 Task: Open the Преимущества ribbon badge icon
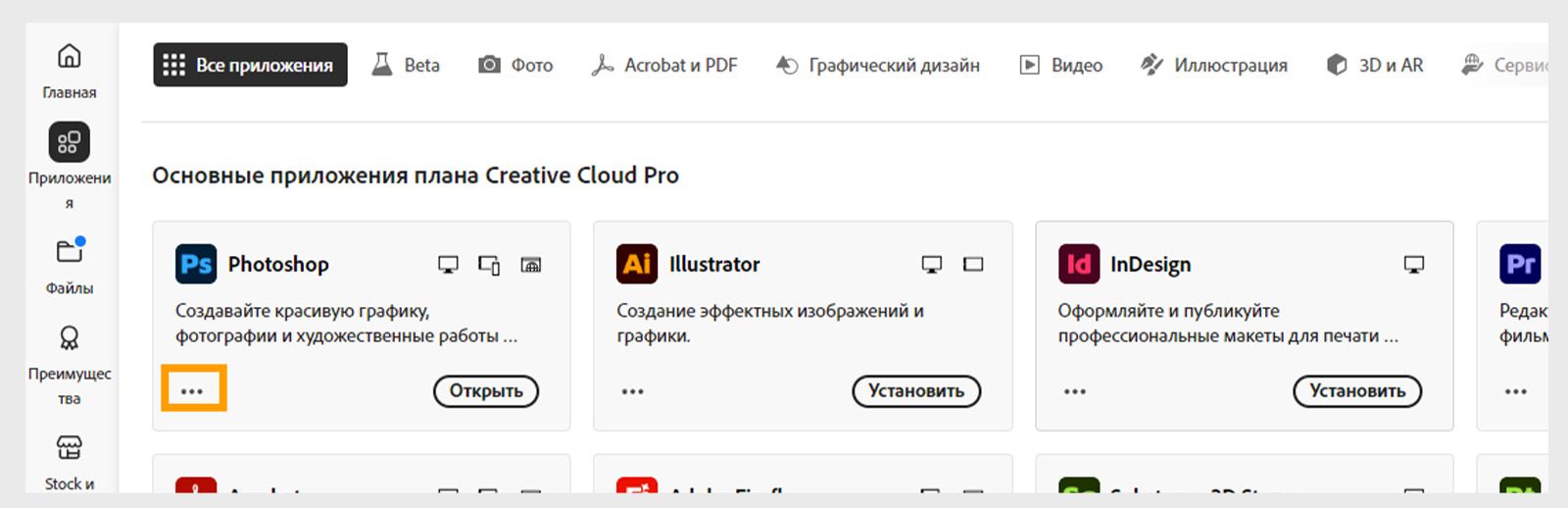click(70, 338)
